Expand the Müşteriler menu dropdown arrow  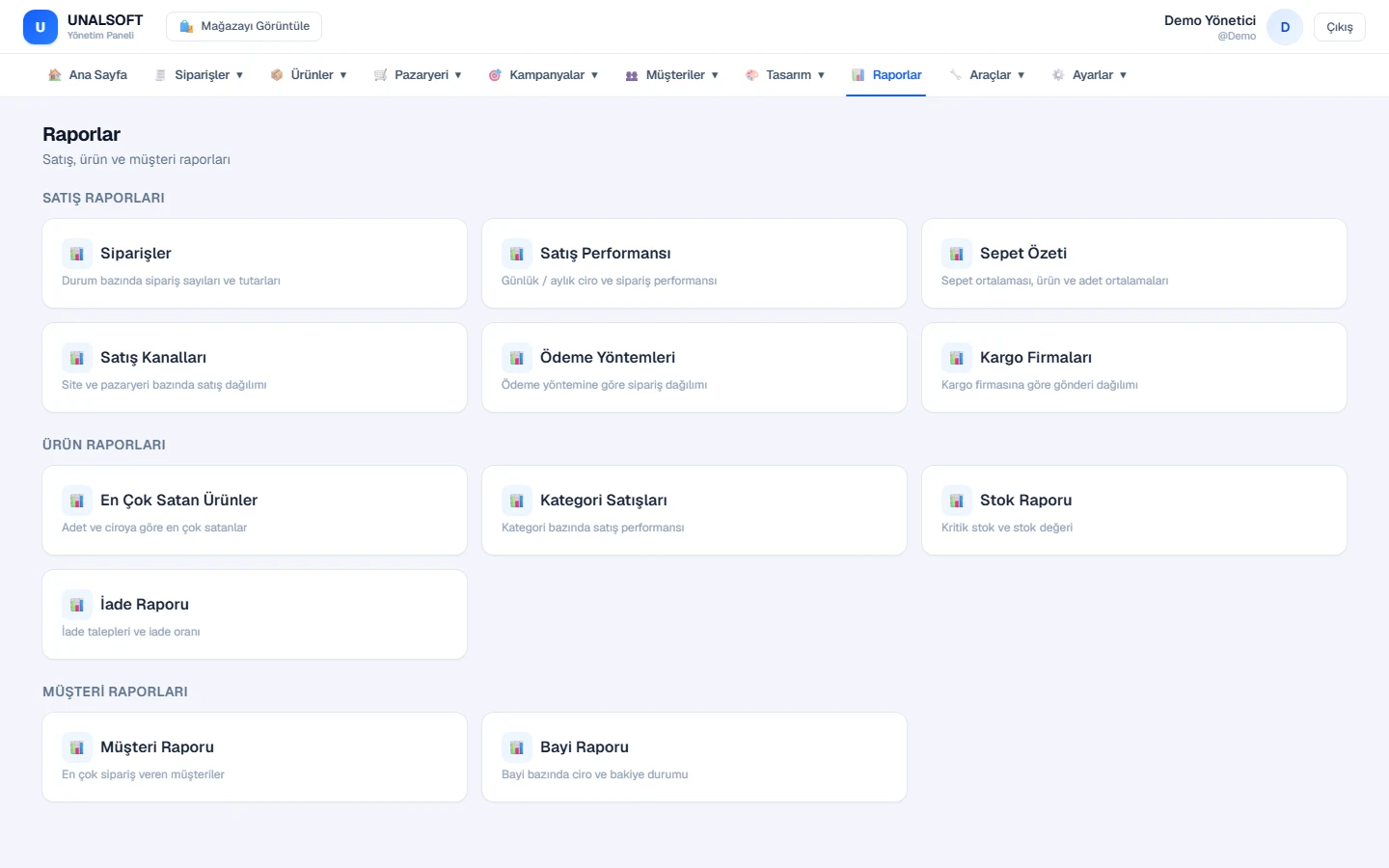pos(715,75)
